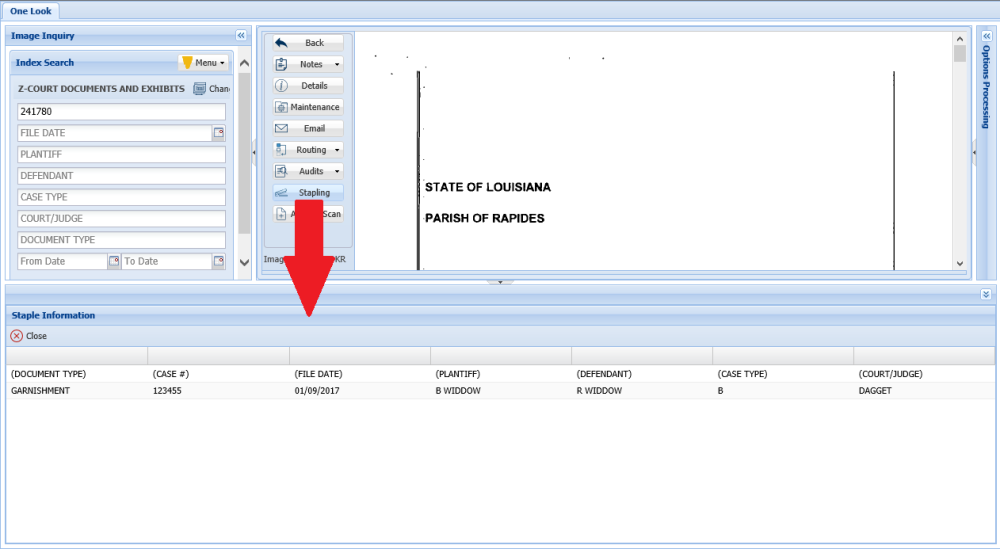Screen dimensions: 1000x549
Task: Click the Back button
Action: 308,43
